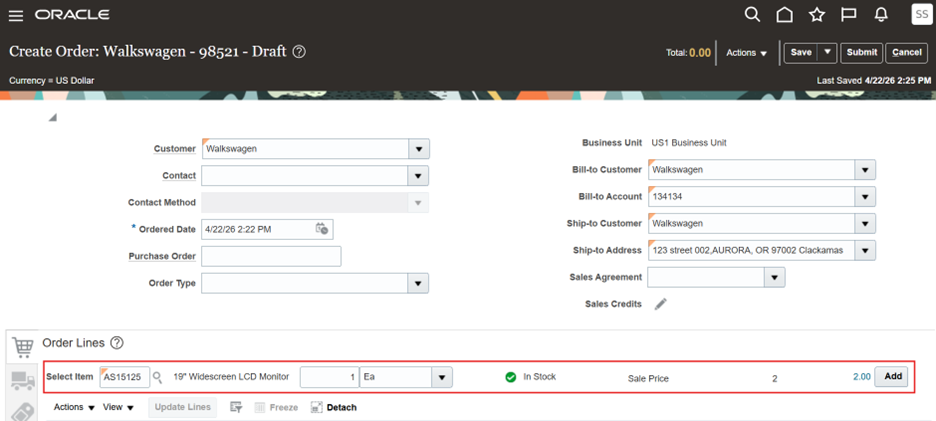Click the Customer field showing Walkswagen
Viewport: 936px width, 421px height.
coord(305,149)
